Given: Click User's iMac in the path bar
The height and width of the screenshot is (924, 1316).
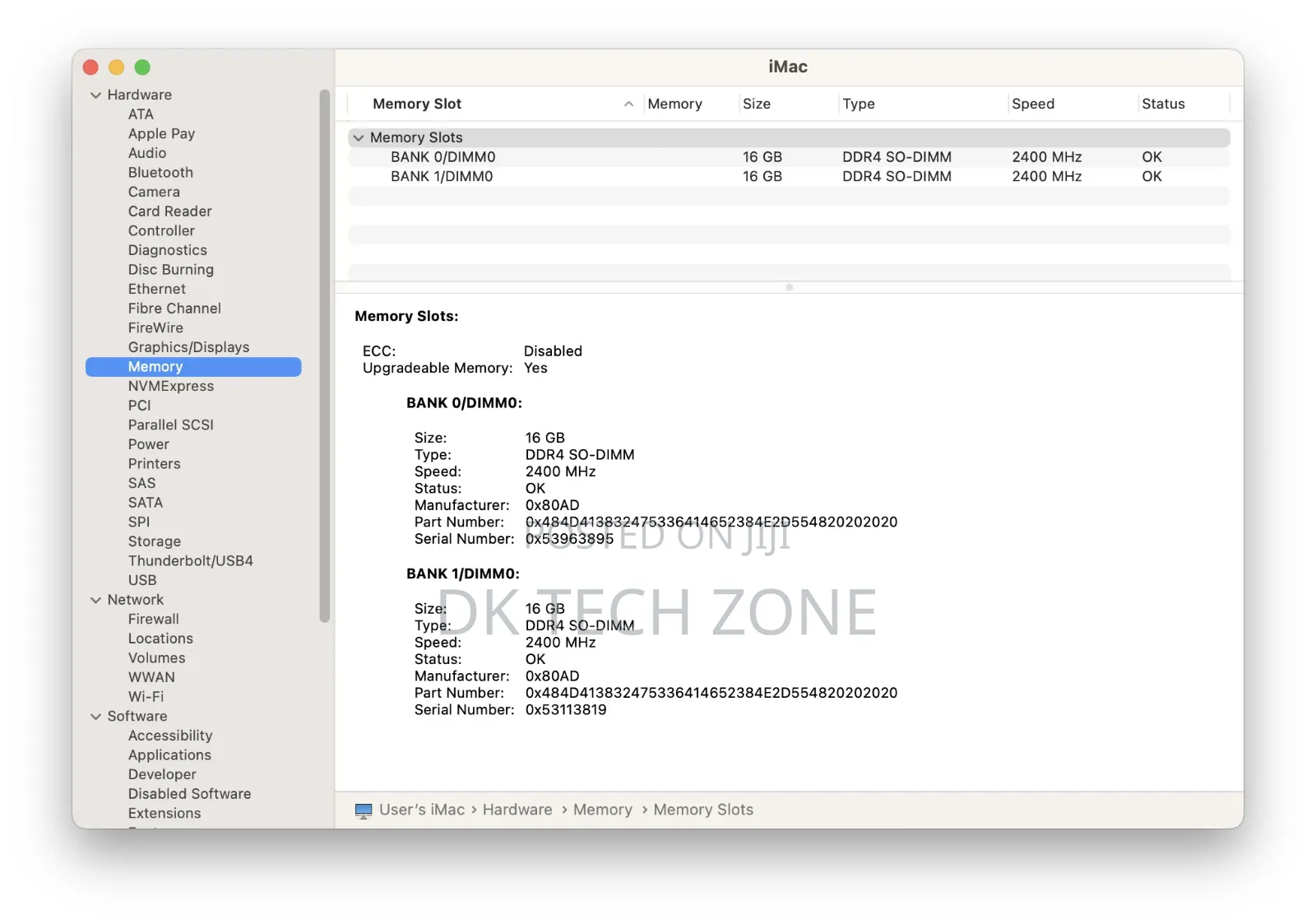Looking at the screenshot, I should click(x=422, y=810).
